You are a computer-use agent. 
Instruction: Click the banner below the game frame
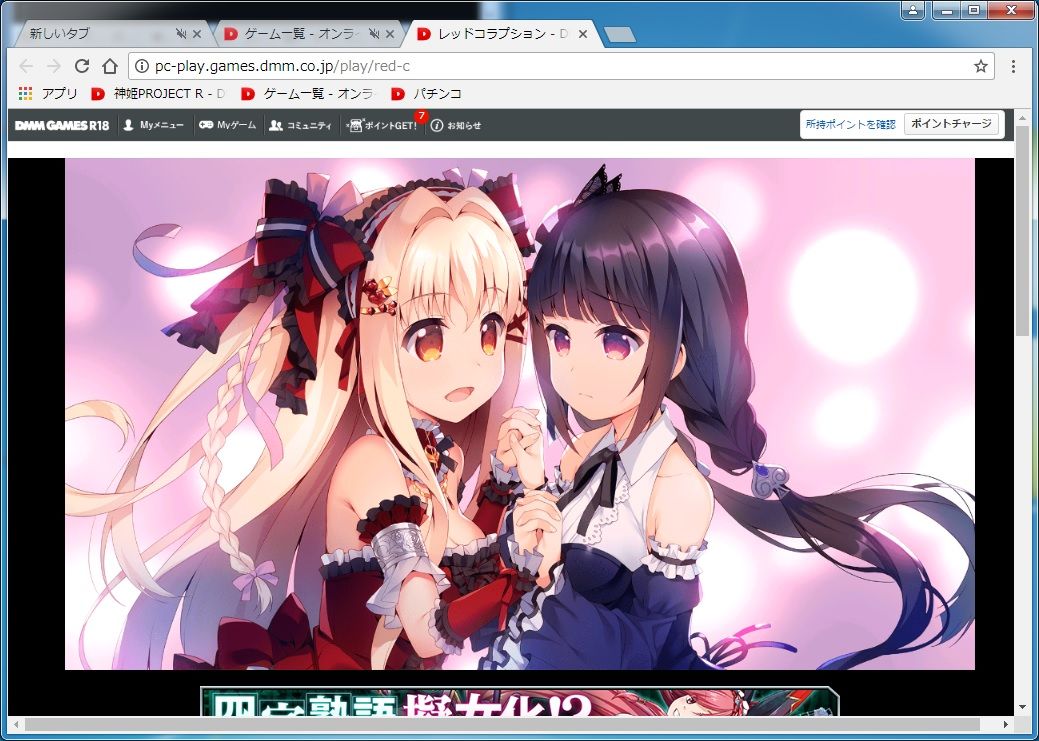(520, 701)
